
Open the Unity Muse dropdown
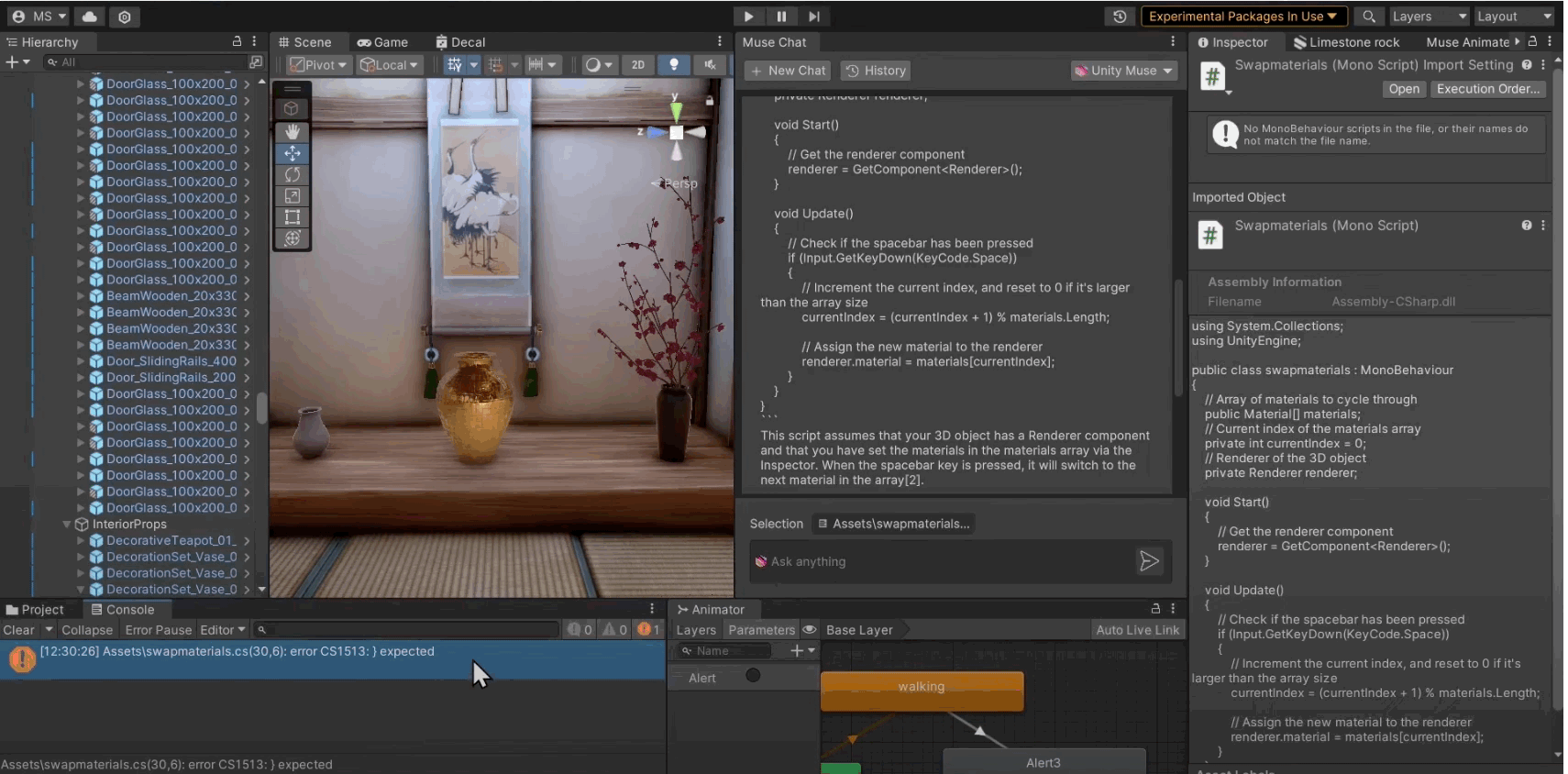[1123, 71]
